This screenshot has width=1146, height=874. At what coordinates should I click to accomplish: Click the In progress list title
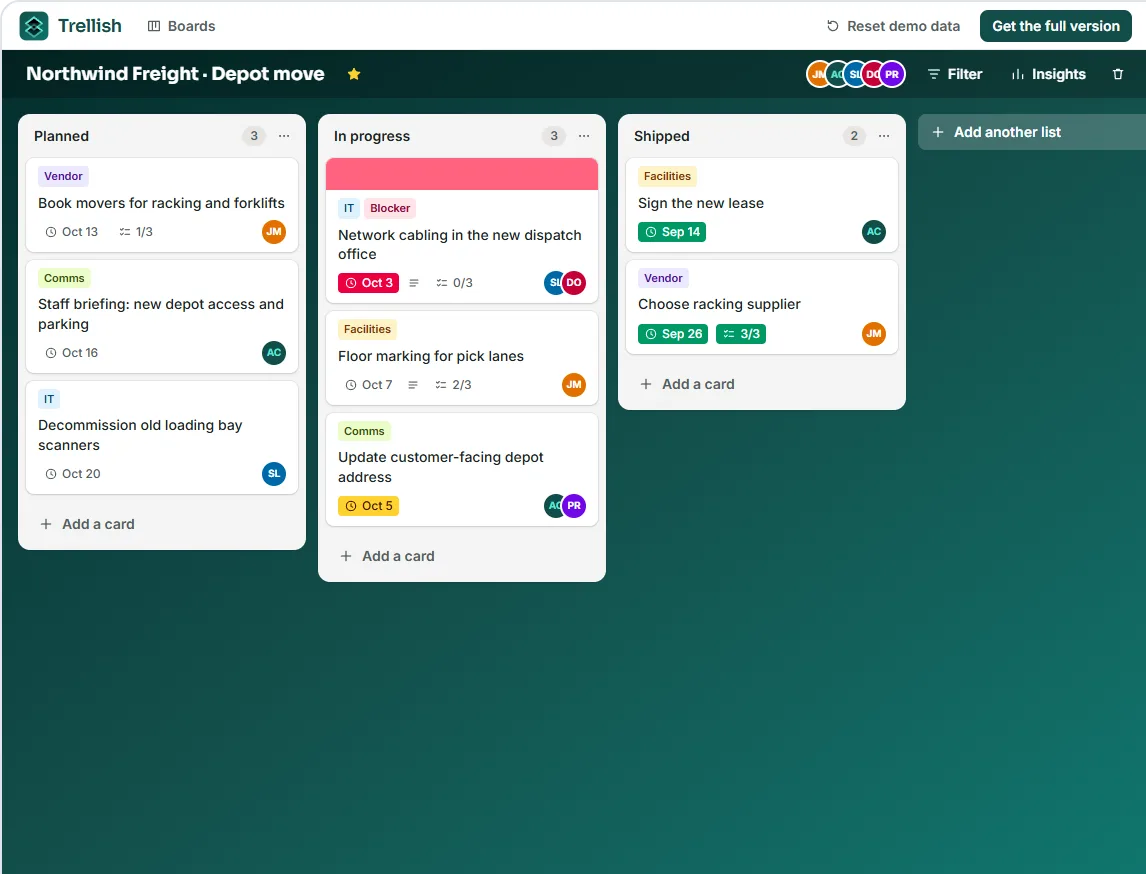372,136
